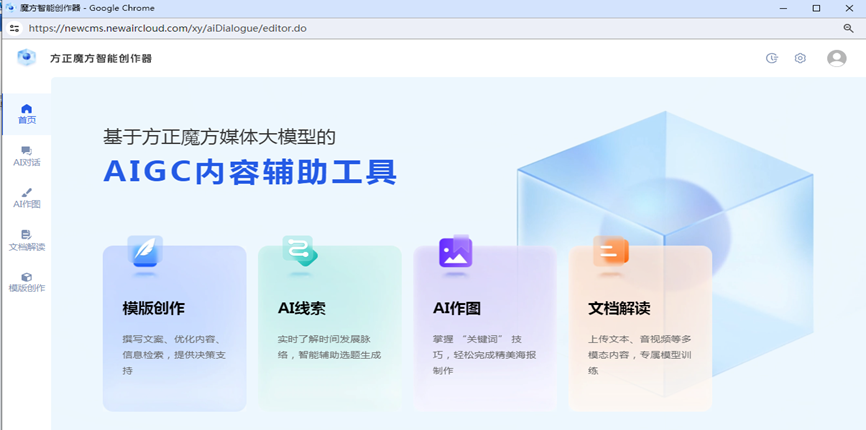Maximize the Chrome window
This screenshot has width=866, height=430.
[x=816, y=8]
